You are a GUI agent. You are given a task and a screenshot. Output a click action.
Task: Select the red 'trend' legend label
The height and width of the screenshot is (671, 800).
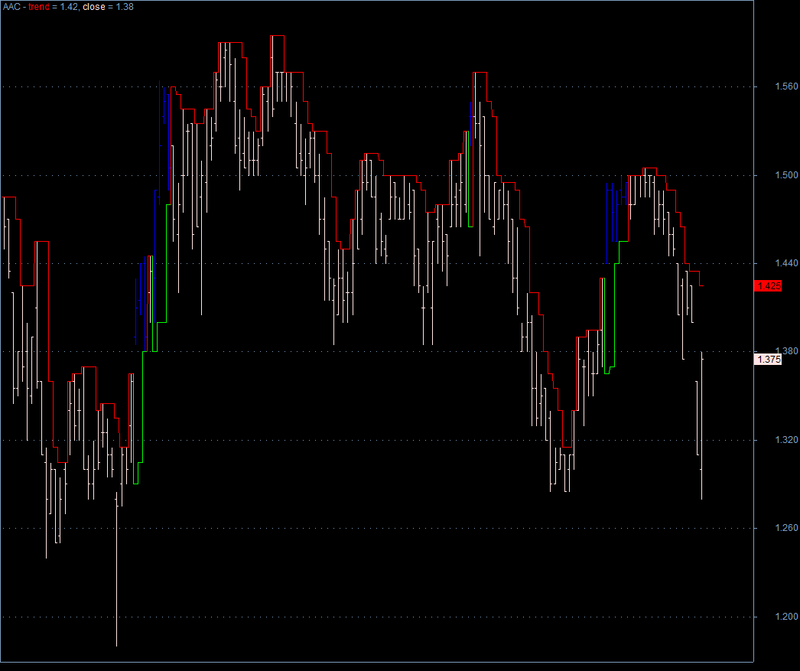tap(39, 7)
